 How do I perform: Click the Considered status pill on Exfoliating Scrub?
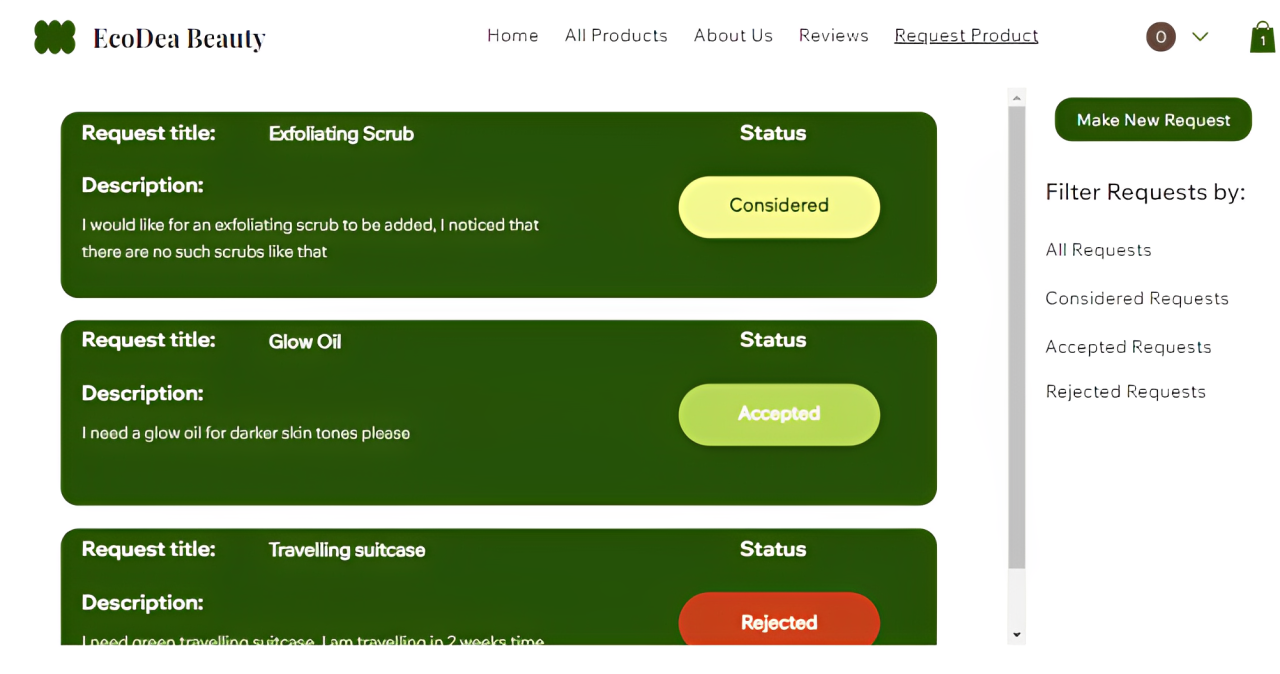click(x=779, y=206)
